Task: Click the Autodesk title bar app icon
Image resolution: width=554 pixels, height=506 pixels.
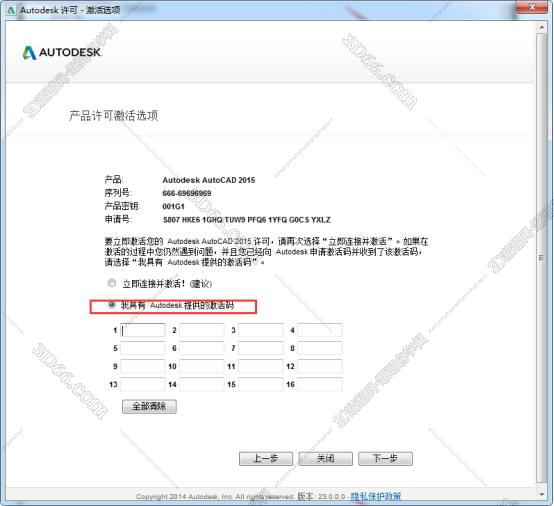Action: pos(11,10)
